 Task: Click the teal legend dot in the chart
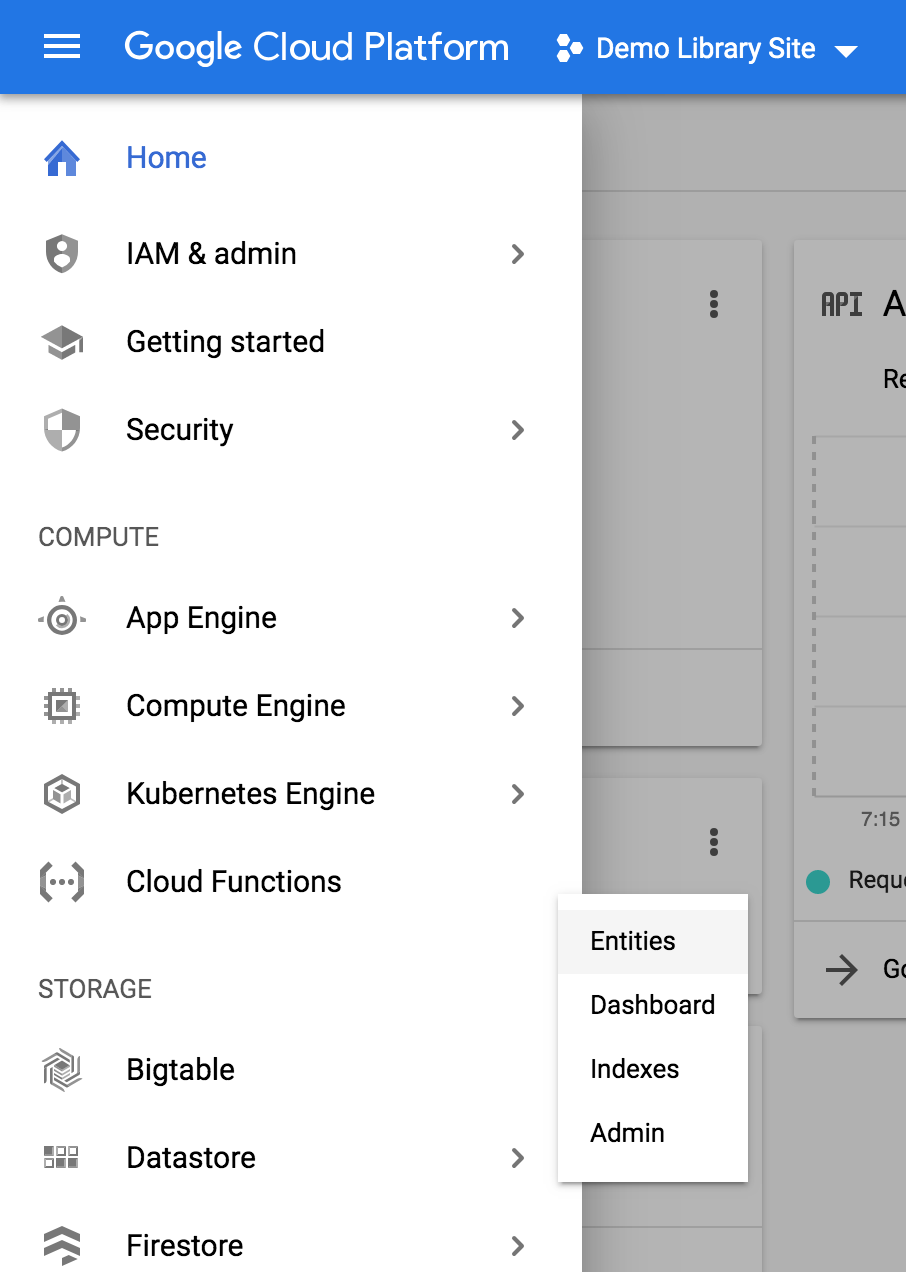818,882
